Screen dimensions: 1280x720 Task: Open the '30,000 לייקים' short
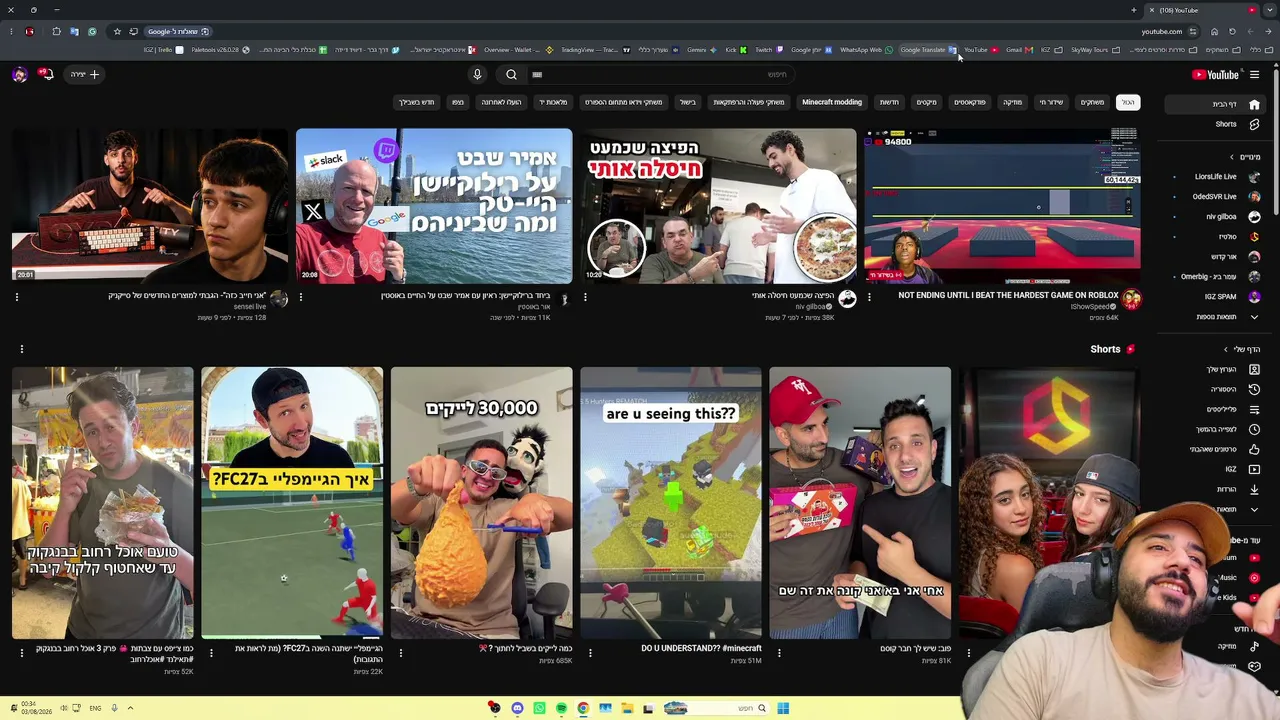pyautogui.click(x=481, y=503)
